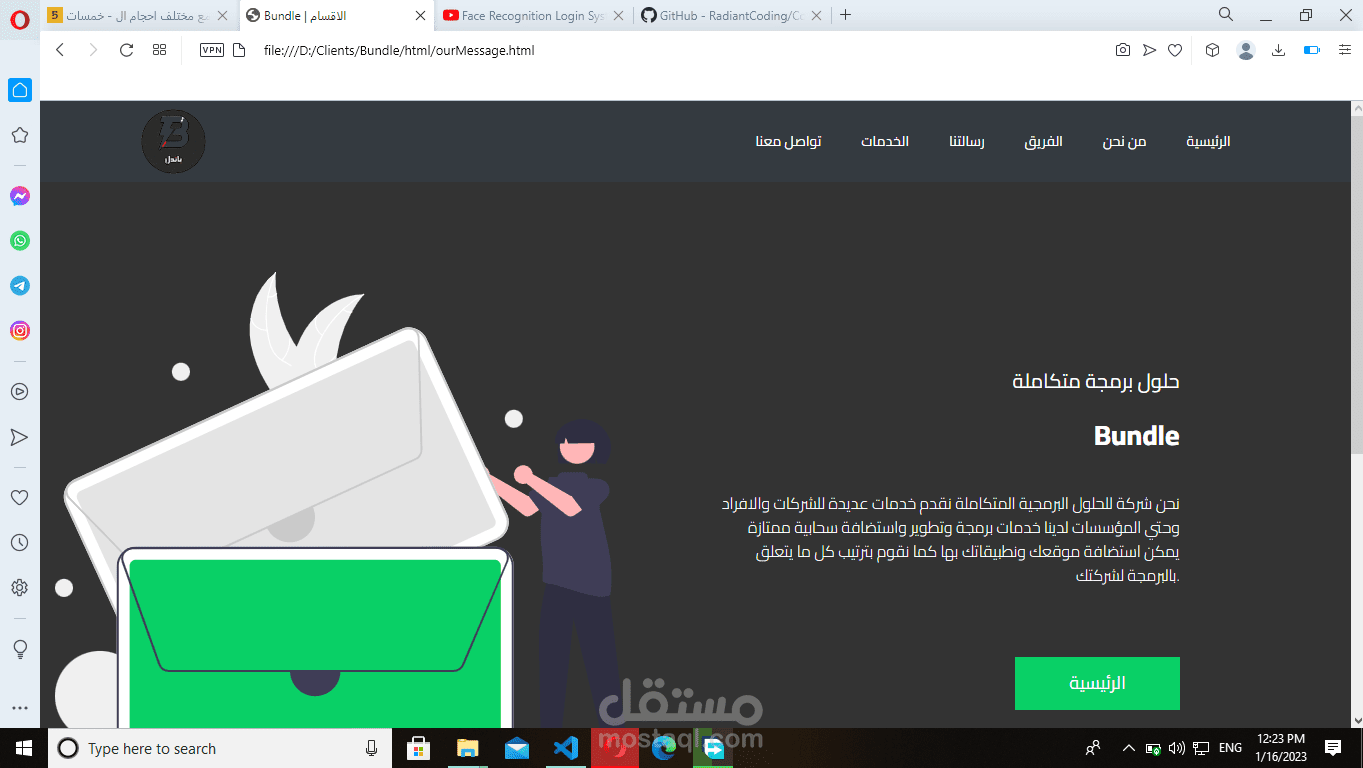The image size is (1363, 768).
Task: Open Microsoft Store from the taskbar
Action: pos(418,748)
